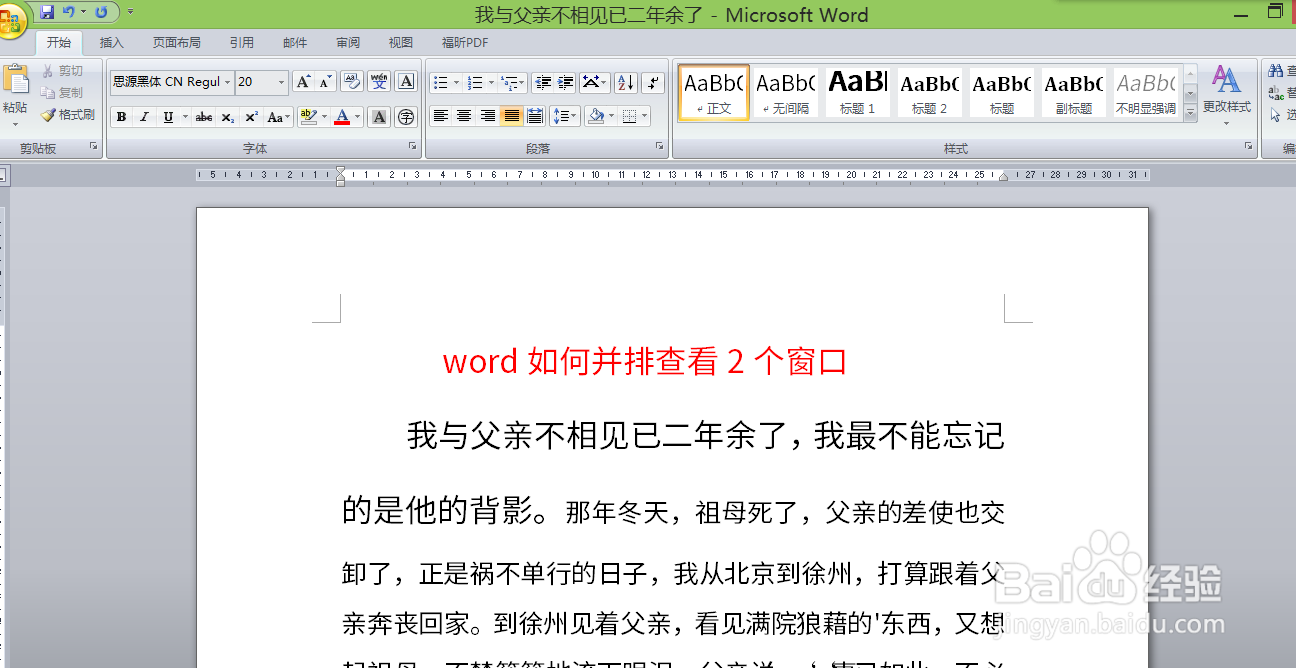Image resolution: width=1296 pixels, height=668 pixels.
Task: Open the Change Case (Aa) menu
Action: pyautogui.click(x=279, y=117)
